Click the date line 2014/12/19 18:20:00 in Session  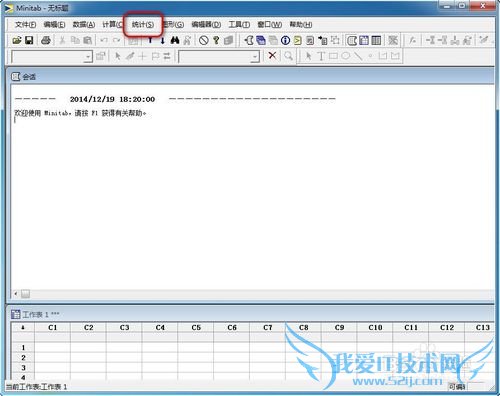(112, 99)
